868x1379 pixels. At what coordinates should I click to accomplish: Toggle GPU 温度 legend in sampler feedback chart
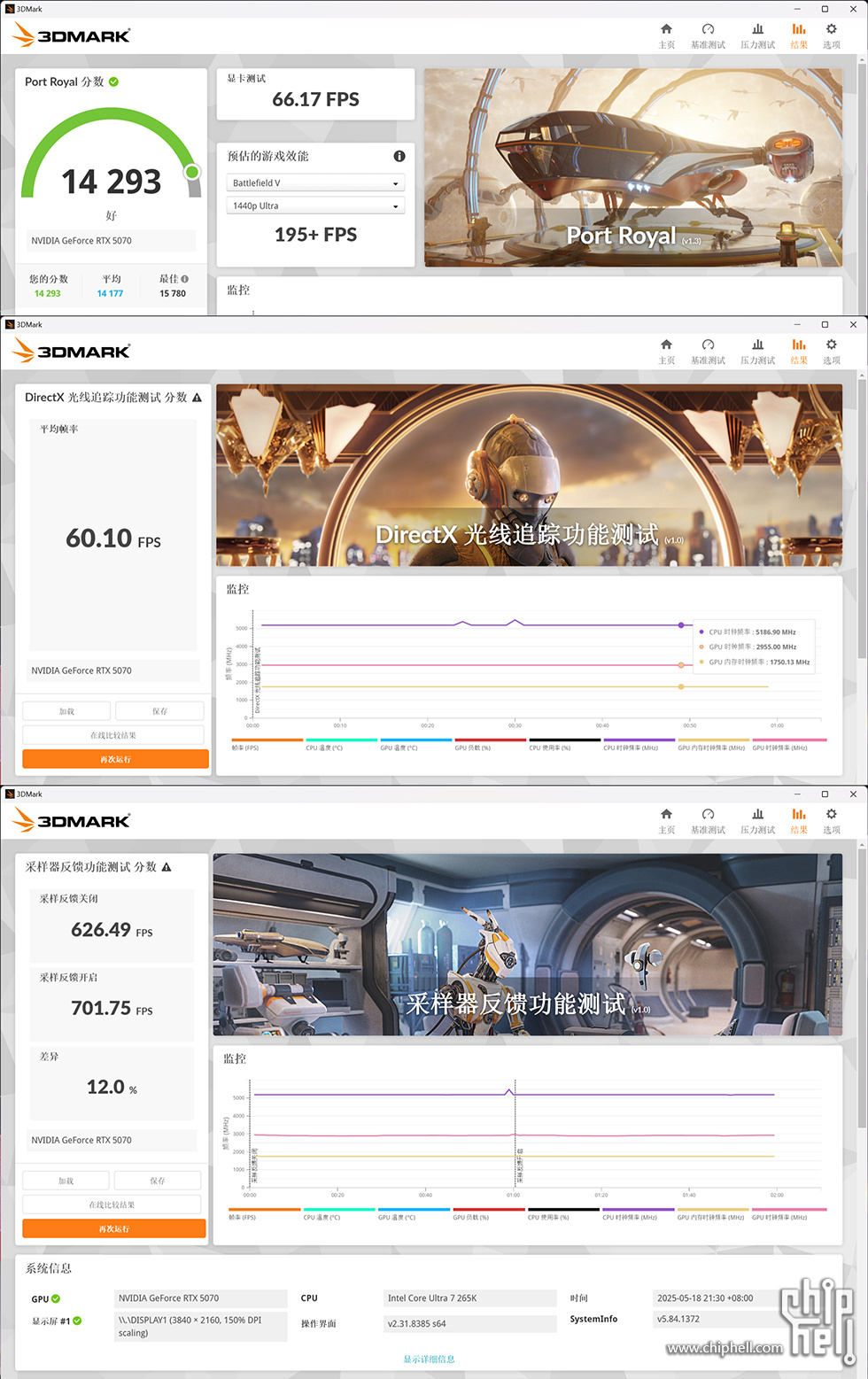pyautogui.click(x=414, y=1214)
